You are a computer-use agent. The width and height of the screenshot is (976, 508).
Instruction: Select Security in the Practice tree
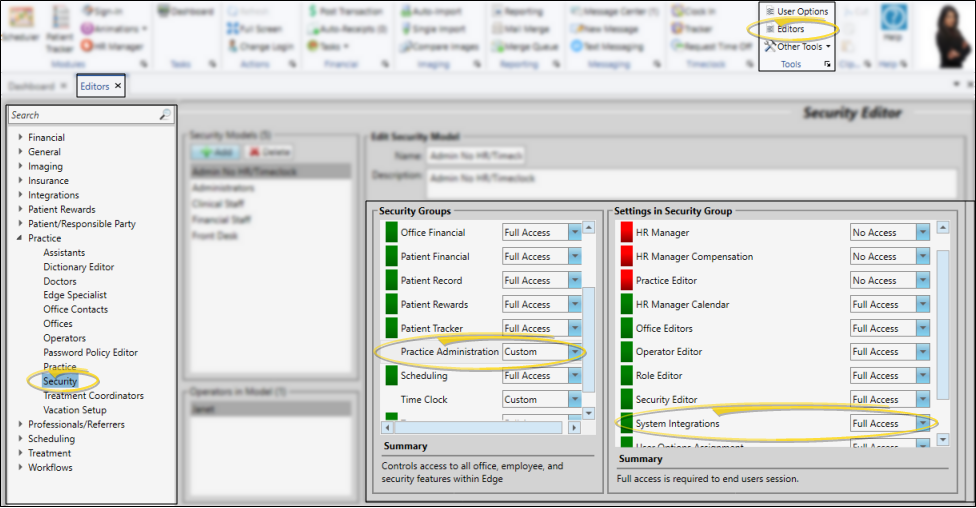(x=60, y=382)
